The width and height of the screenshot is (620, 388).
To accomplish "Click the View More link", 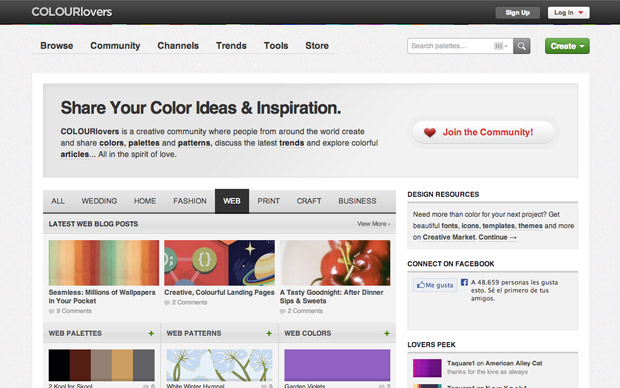I will point(373,224).
